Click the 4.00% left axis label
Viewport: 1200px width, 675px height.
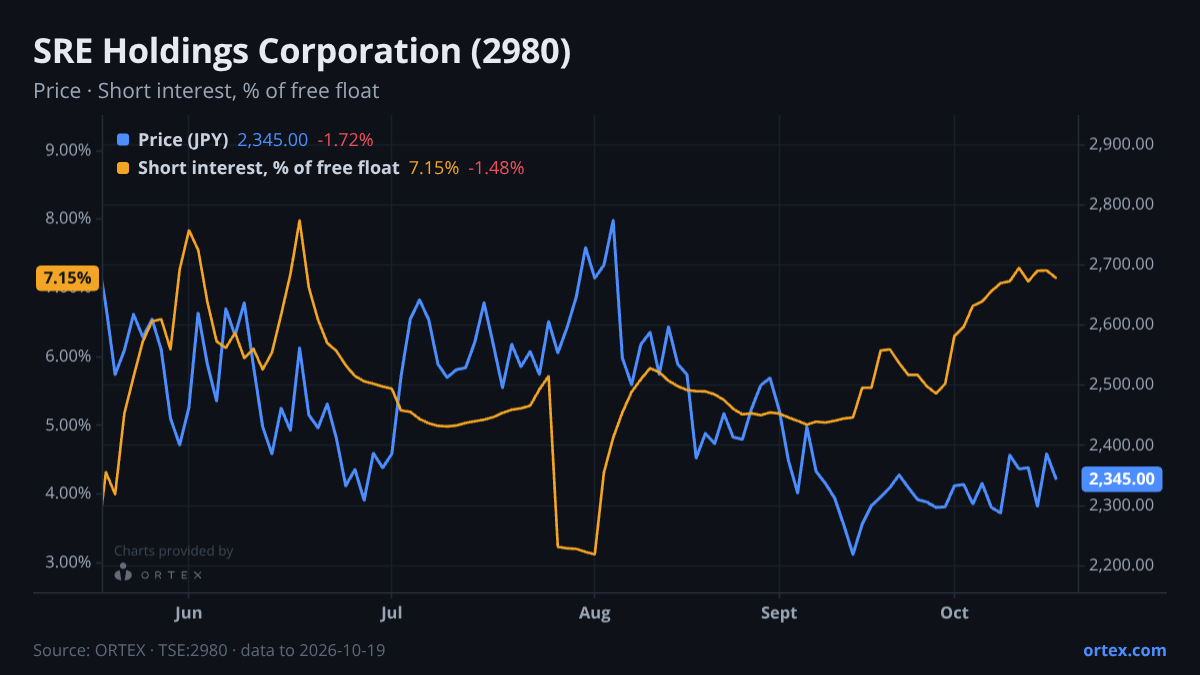pyautogui.click(x=69, y=493)
